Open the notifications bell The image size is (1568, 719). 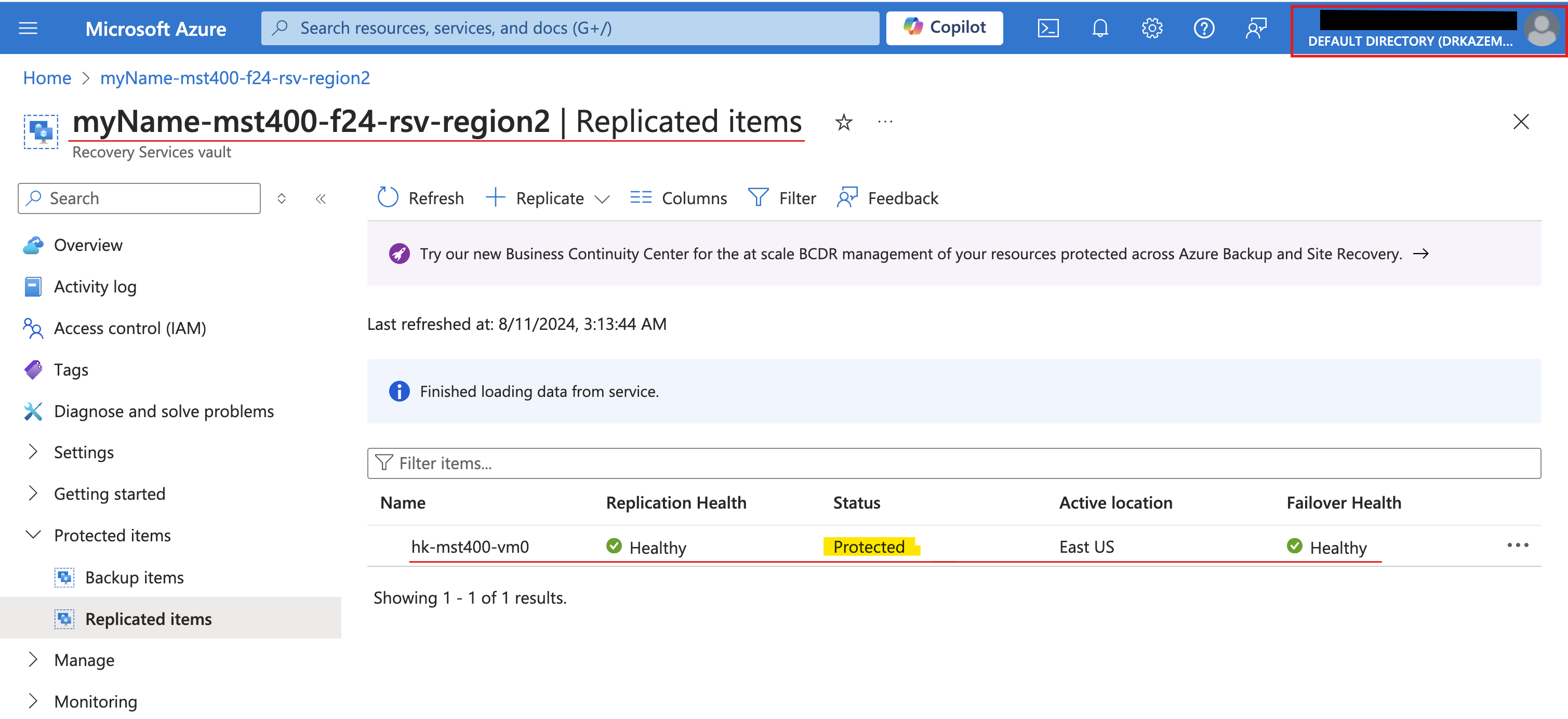(1099, 28)
